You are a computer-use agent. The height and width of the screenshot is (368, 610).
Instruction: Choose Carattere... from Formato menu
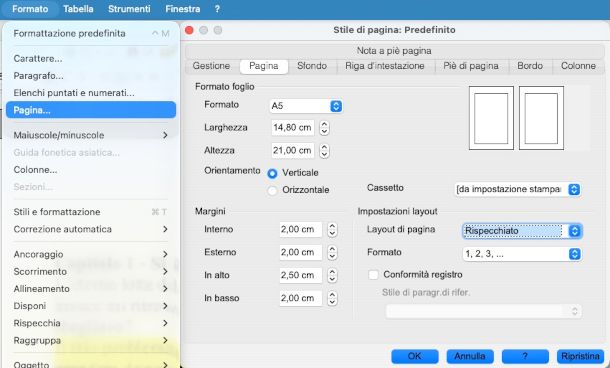(91, 59)
